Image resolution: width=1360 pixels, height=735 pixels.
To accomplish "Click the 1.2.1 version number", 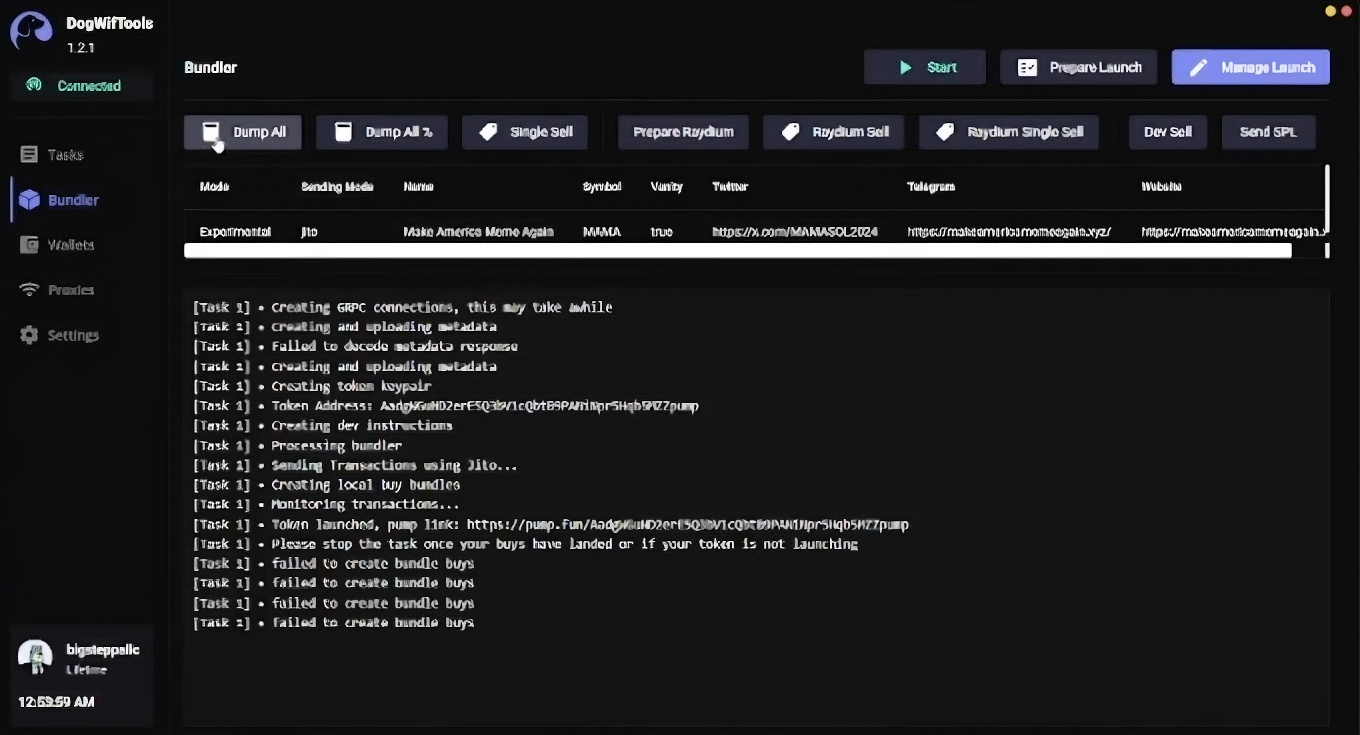I will click(81, 47).
